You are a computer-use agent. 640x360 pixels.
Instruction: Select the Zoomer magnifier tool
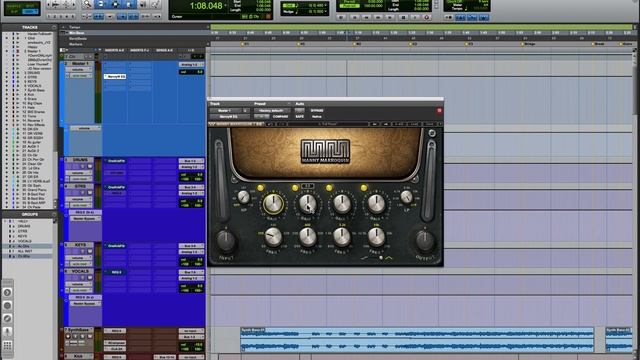click(x=87, y=4)
